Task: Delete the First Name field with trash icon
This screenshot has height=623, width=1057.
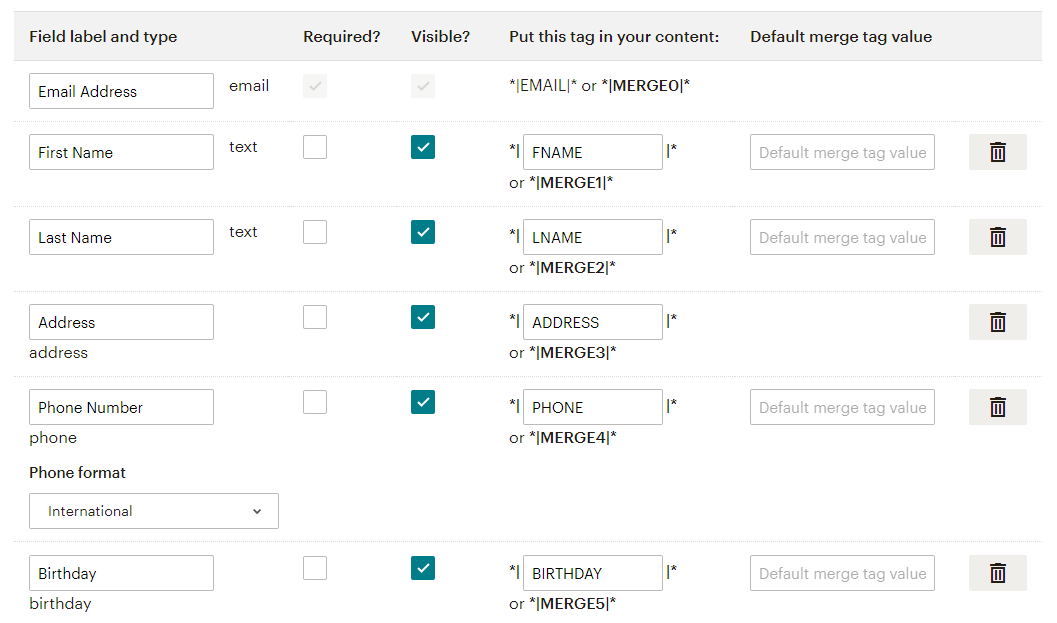Action: (x=998, y=152)
